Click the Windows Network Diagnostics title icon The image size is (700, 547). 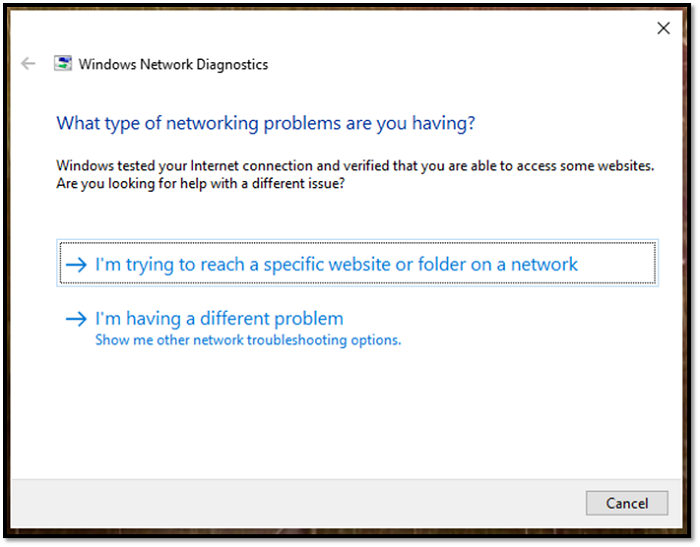pyautogui.click(x=62, y=64)
